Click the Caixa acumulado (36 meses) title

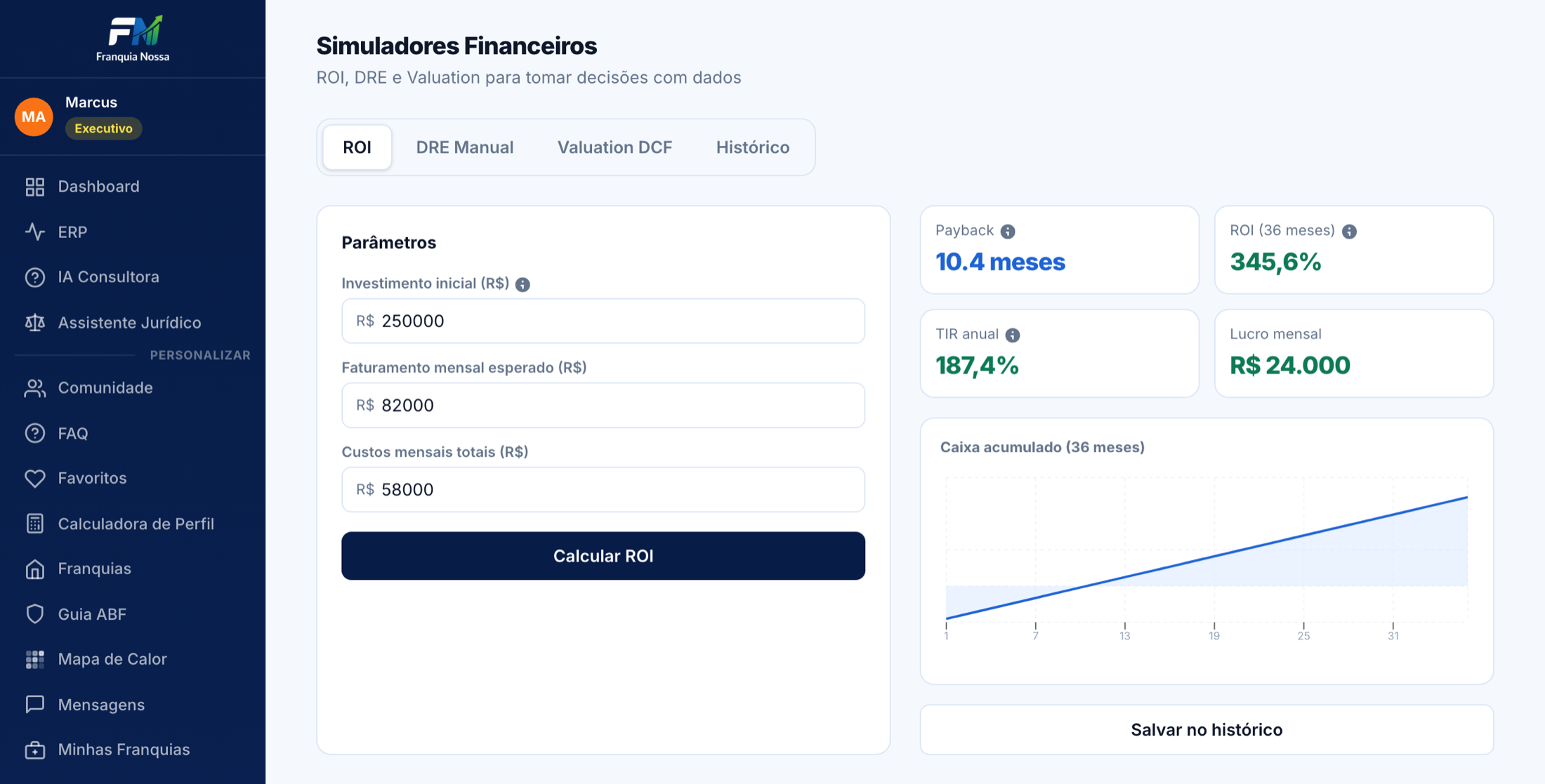1042,447
